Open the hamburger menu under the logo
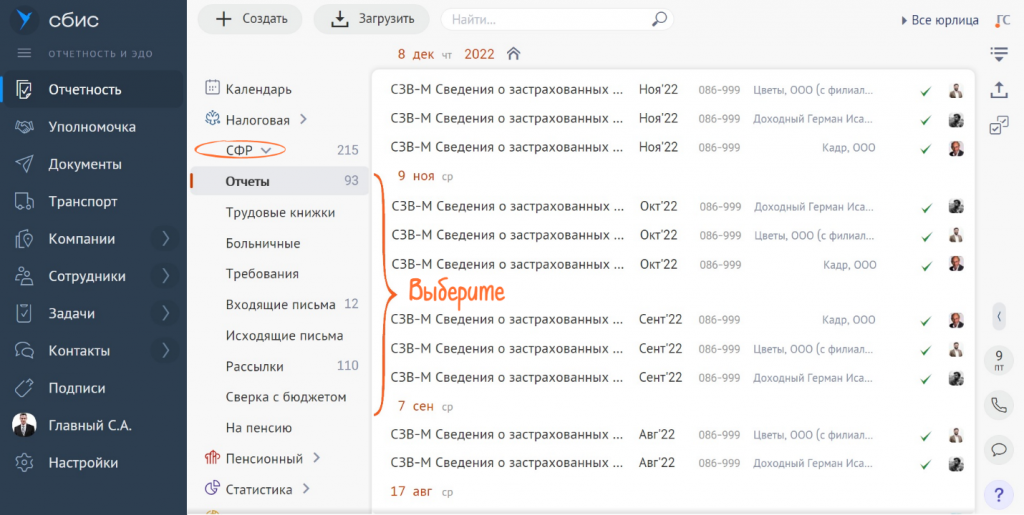1024x515 pixels. pos(25,53)
